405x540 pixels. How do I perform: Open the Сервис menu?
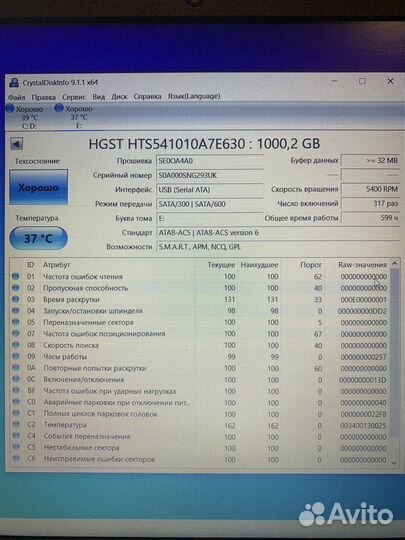(74, 97)
